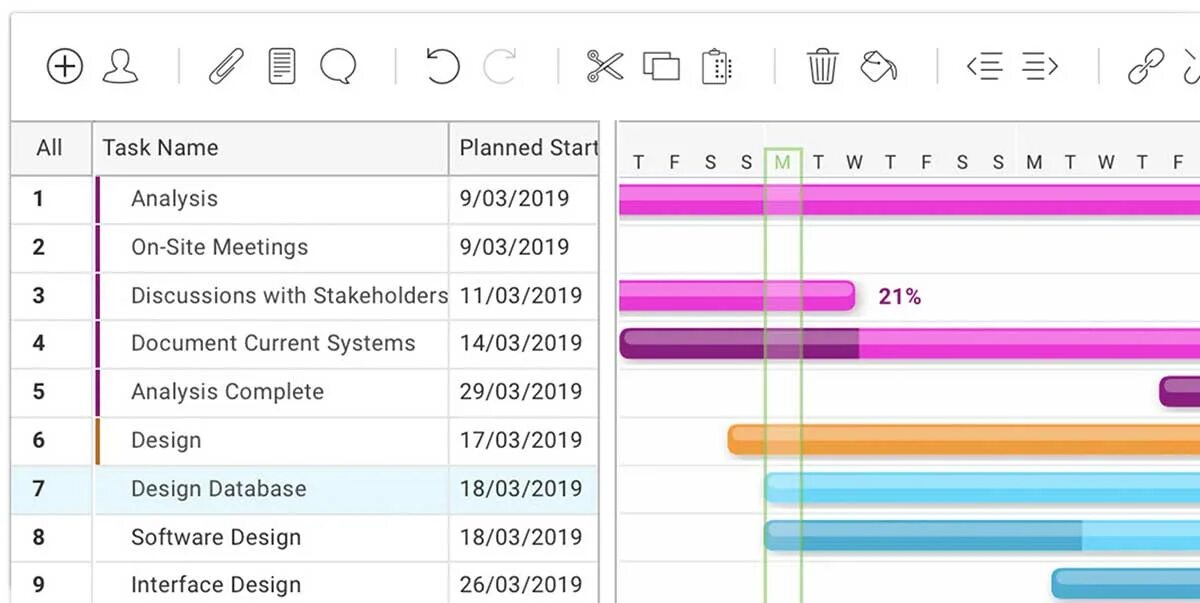Open the notes document icon
Image resolution: width=1200 pixels, height=603 pixels.
click(282, 67)
